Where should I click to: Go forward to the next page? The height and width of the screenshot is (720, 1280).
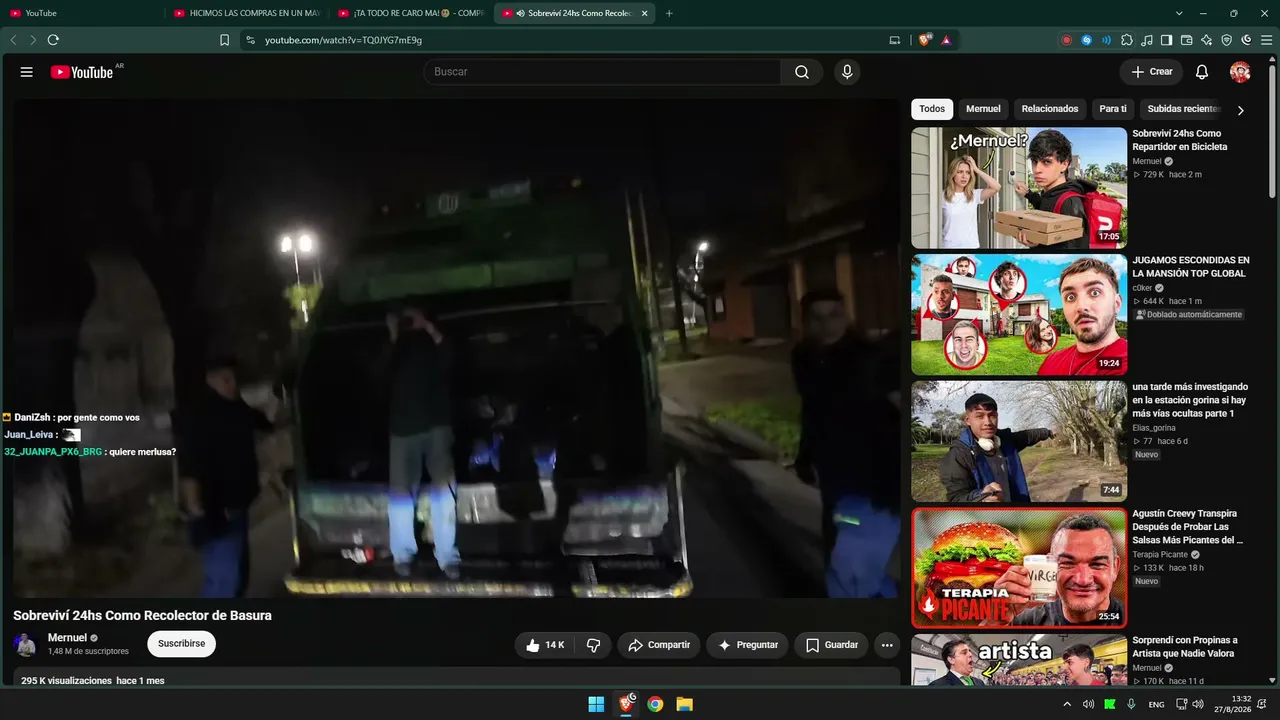pyautogui.click(x=33, y=40)
